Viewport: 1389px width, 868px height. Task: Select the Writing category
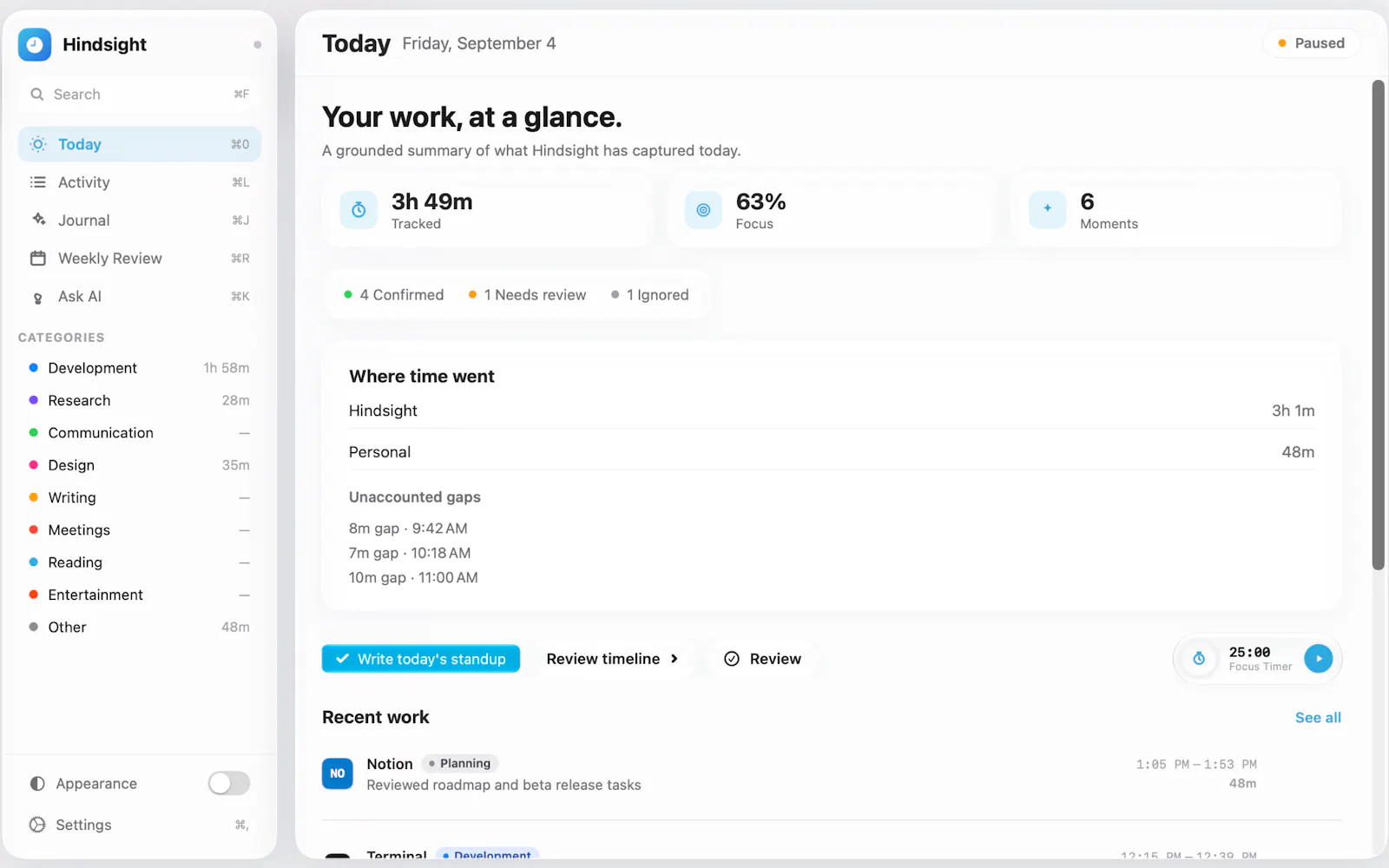pos(140,497)
